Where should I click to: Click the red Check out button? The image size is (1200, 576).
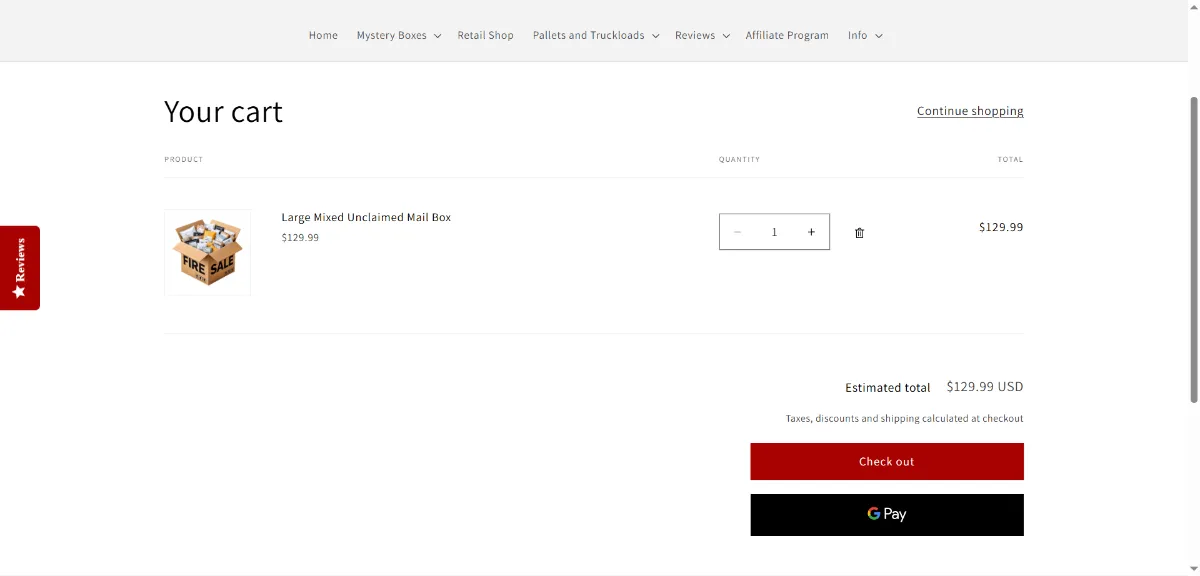click(x=887, y=462)
